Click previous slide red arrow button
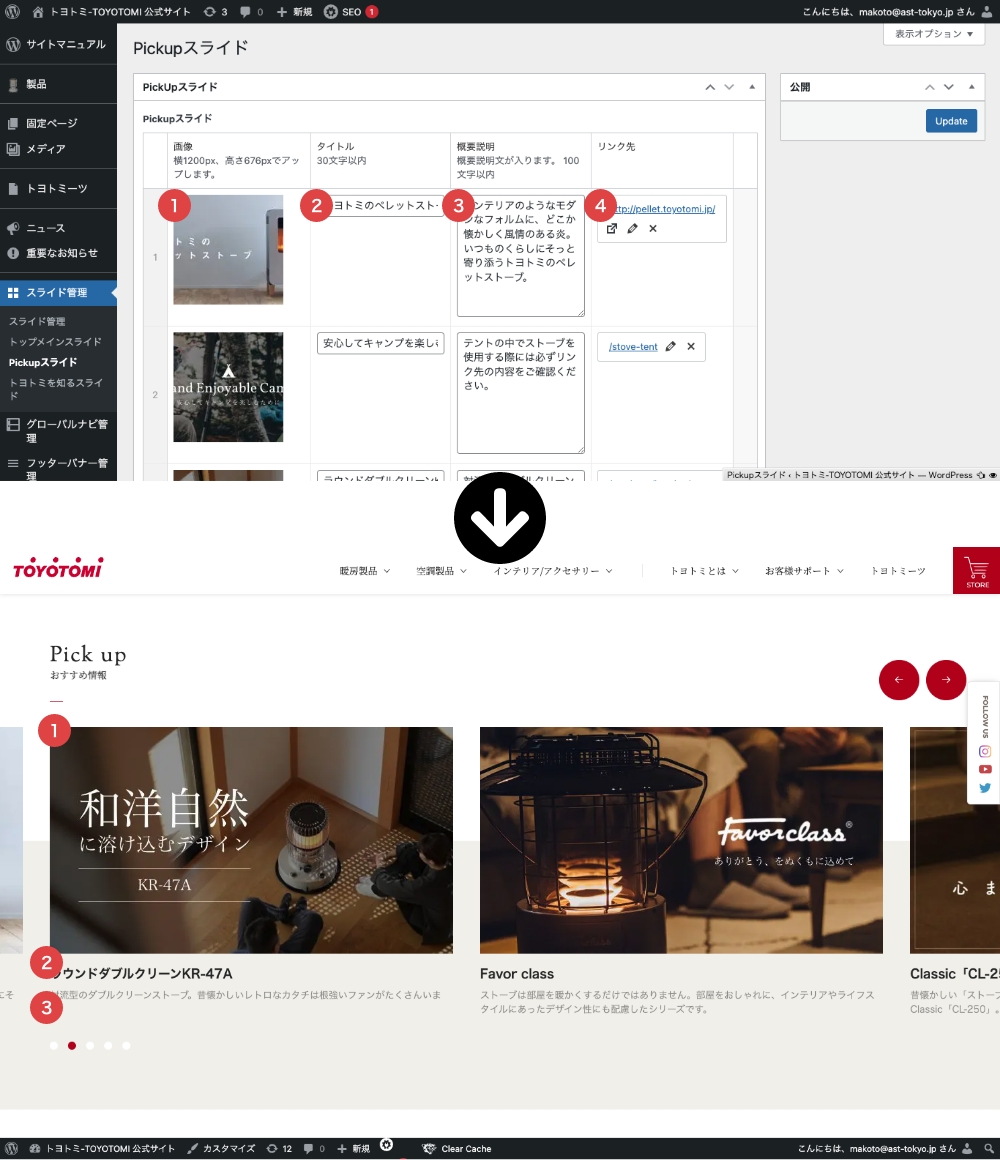Screen dimensions: 1000x1160 click(899, 680)
